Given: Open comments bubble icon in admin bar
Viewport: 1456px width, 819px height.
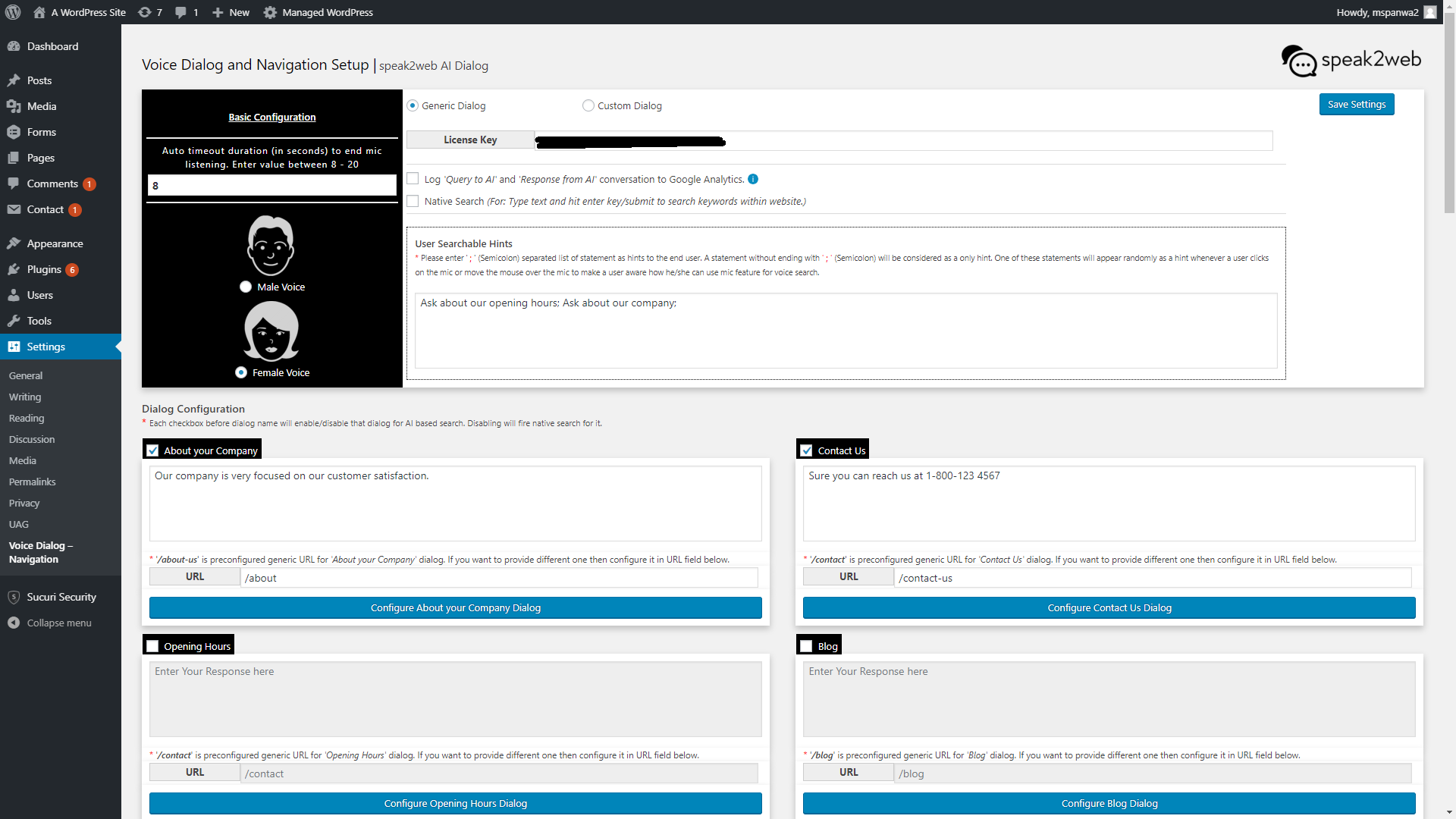Looking at the screenshot, I should [180, 12].
